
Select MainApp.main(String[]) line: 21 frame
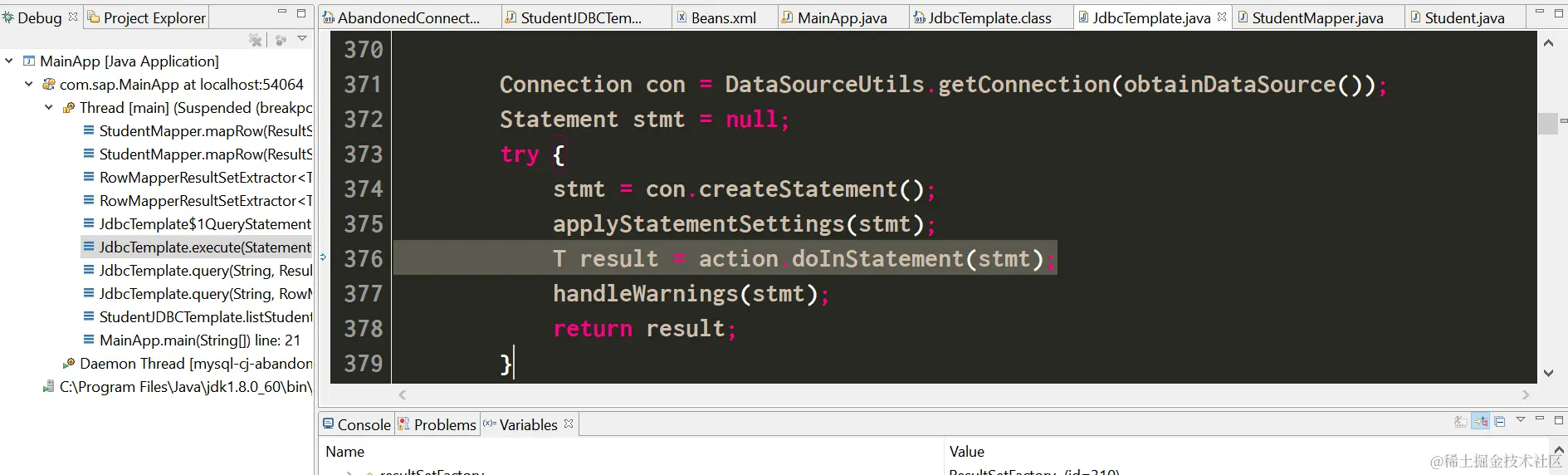coord(192,340)
